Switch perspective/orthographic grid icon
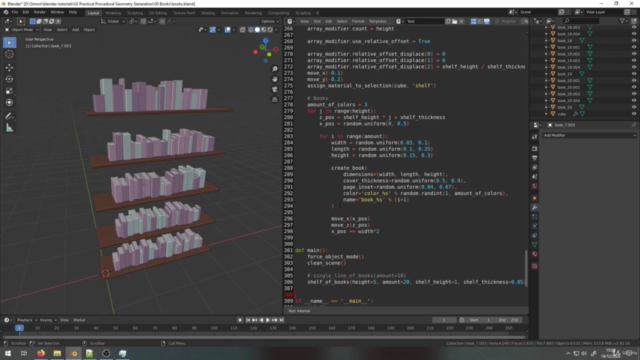 [x=275, y=100]
